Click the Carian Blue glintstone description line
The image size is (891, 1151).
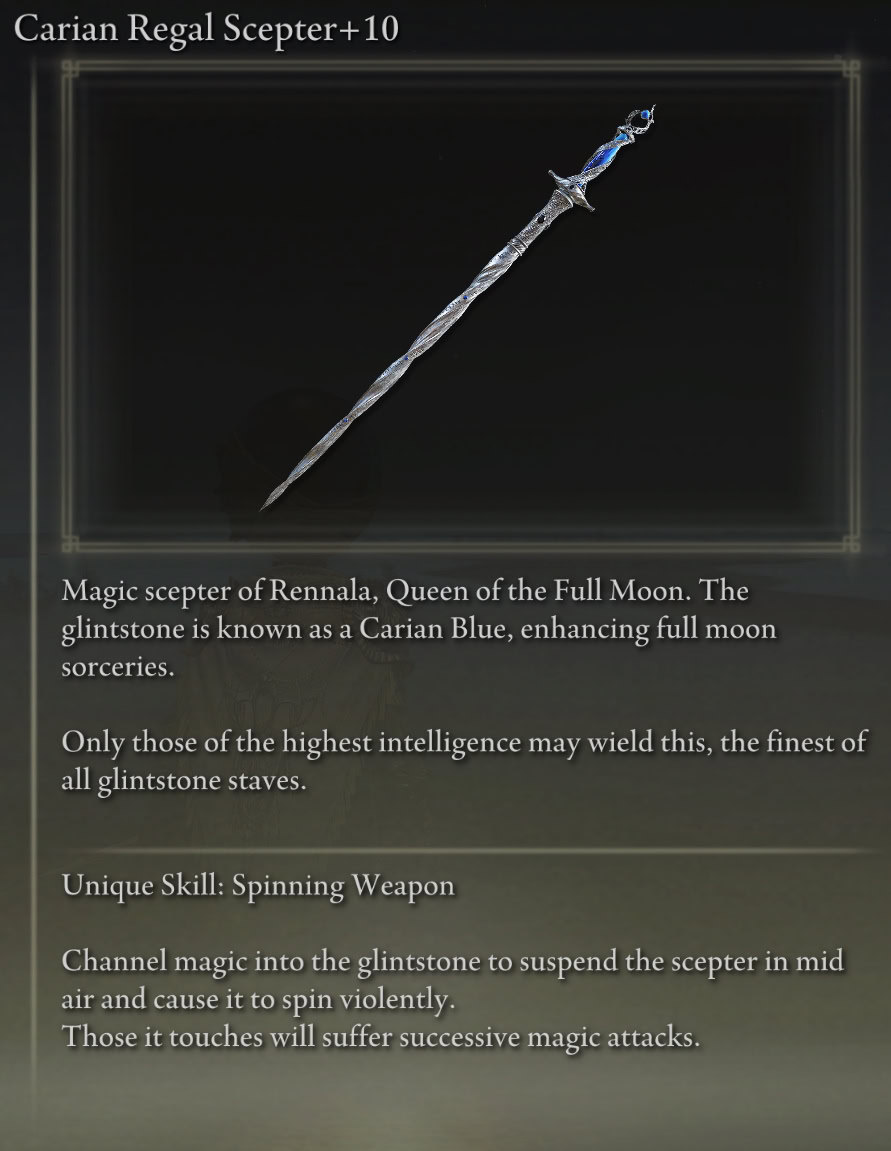(x=418, y=629)
